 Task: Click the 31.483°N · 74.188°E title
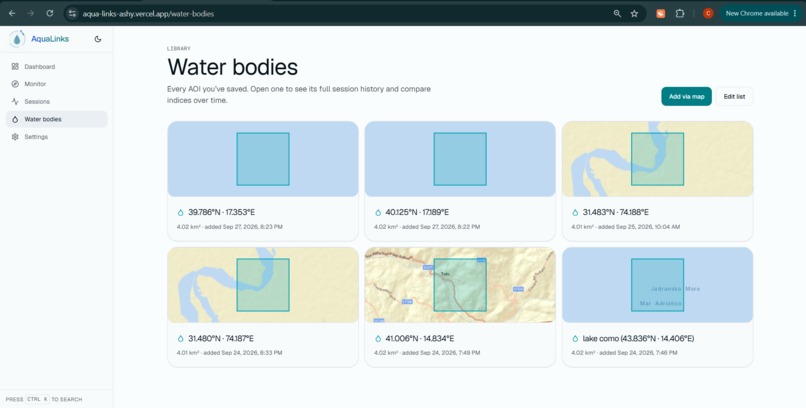[615, 212]
